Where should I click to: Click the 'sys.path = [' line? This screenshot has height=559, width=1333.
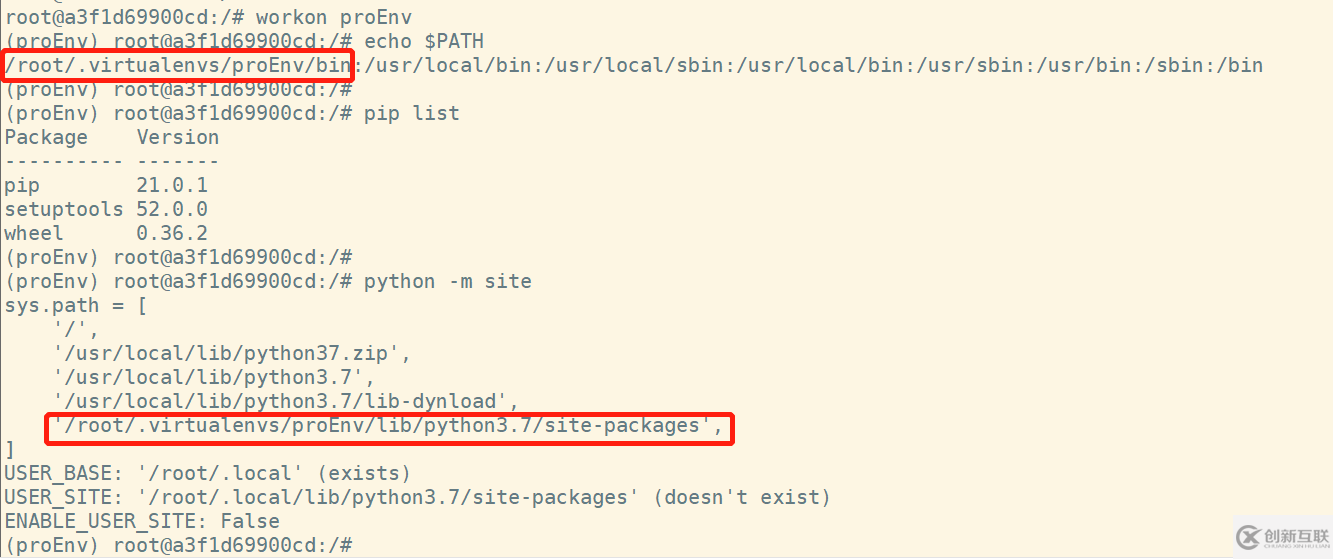click(x=76, y=305)
